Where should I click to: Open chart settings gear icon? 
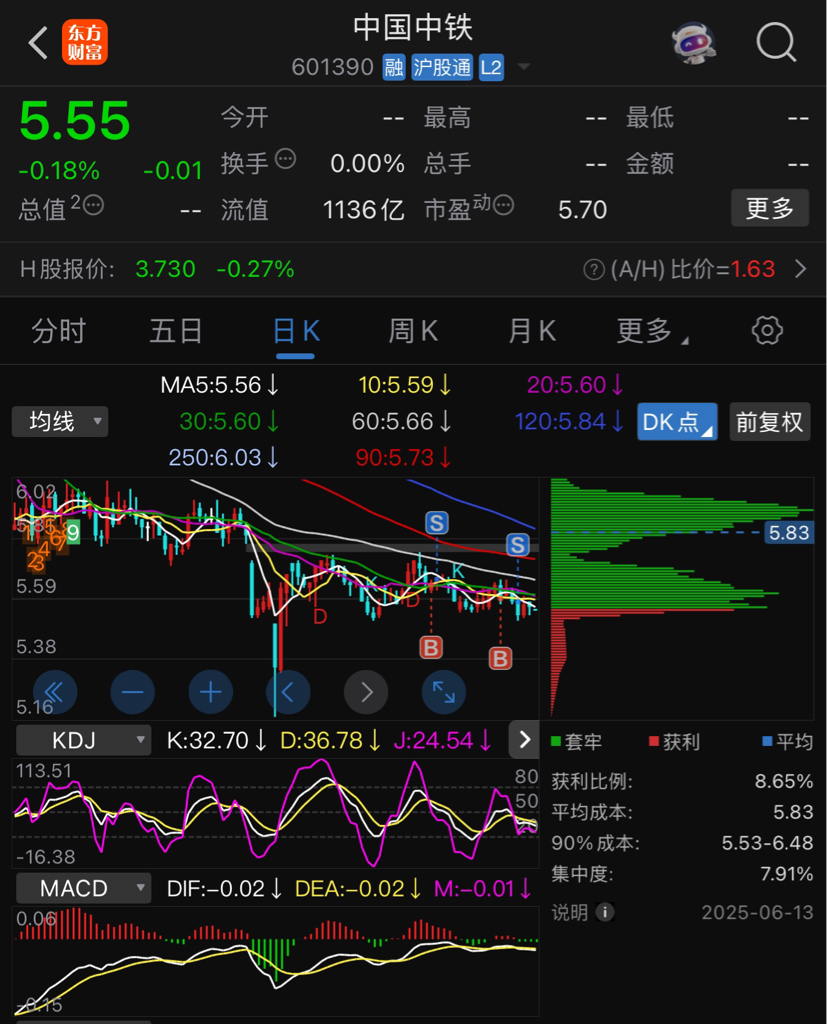pos(767,330)
